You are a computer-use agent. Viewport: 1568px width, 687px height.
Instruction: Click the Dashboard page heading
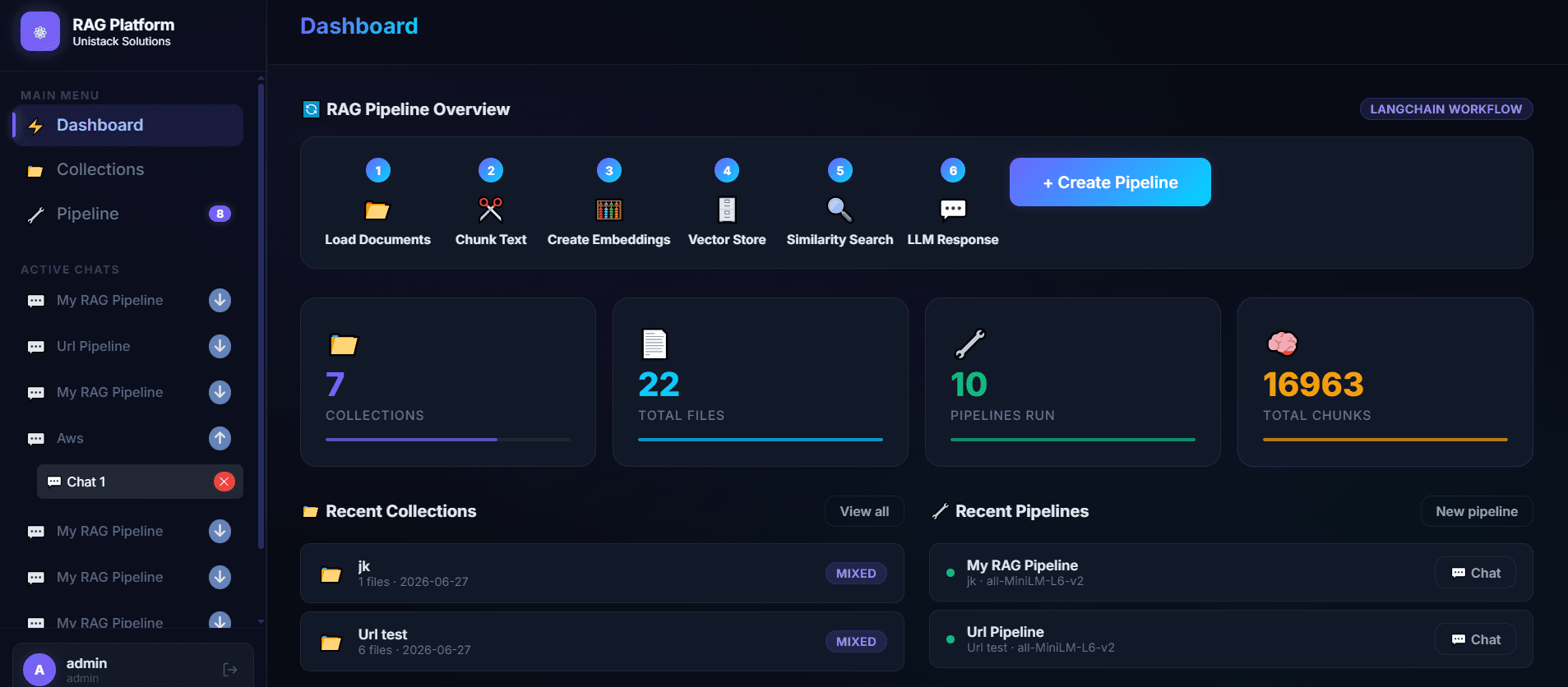coord(359,26)
